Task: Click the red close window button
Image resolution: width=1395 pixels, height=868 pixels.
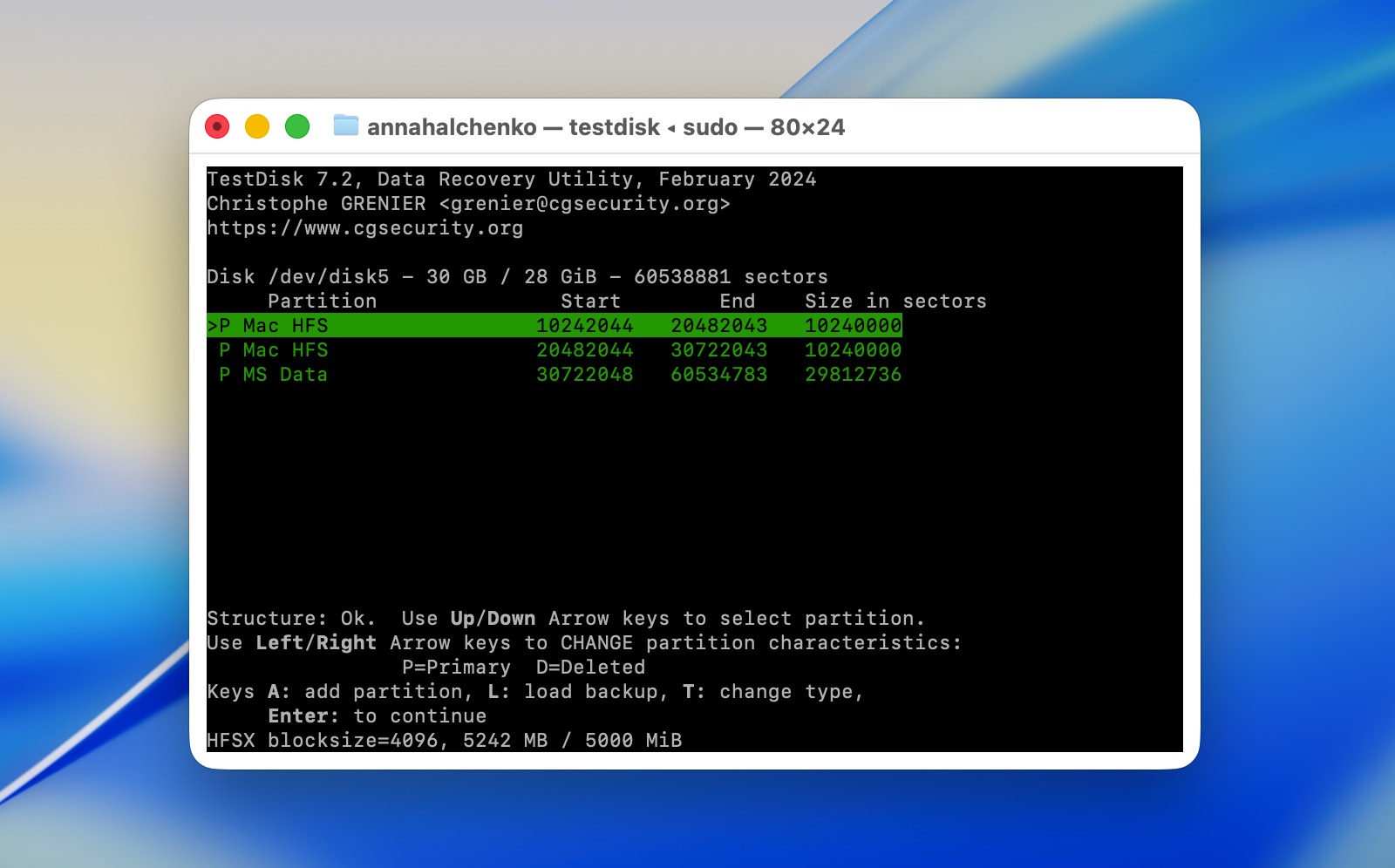Action: point(217,126)
